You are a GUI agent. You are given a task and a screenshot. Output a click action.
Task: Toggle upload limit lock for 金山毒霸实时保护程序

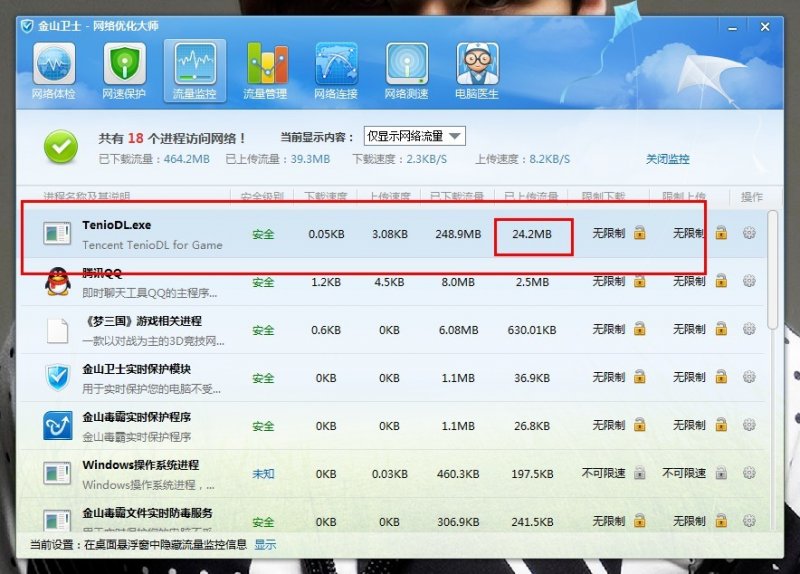[x=721, y=425]
